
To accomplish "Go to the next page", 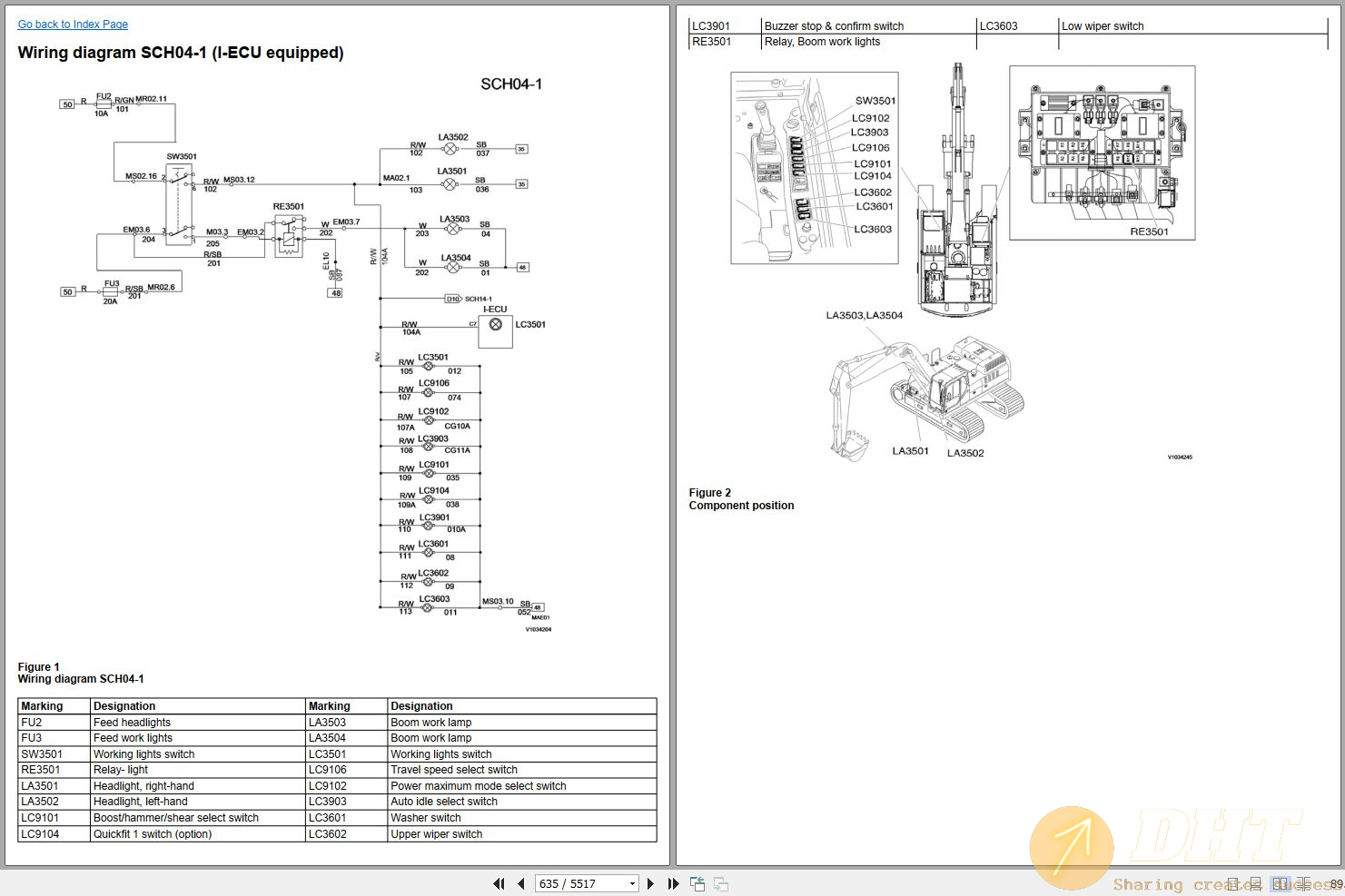I will coord(650,883).
